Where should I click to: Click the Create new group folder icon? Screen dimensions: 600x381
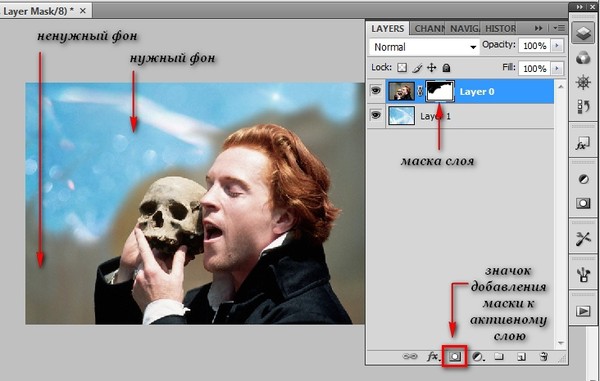click(x=498, y=357)
